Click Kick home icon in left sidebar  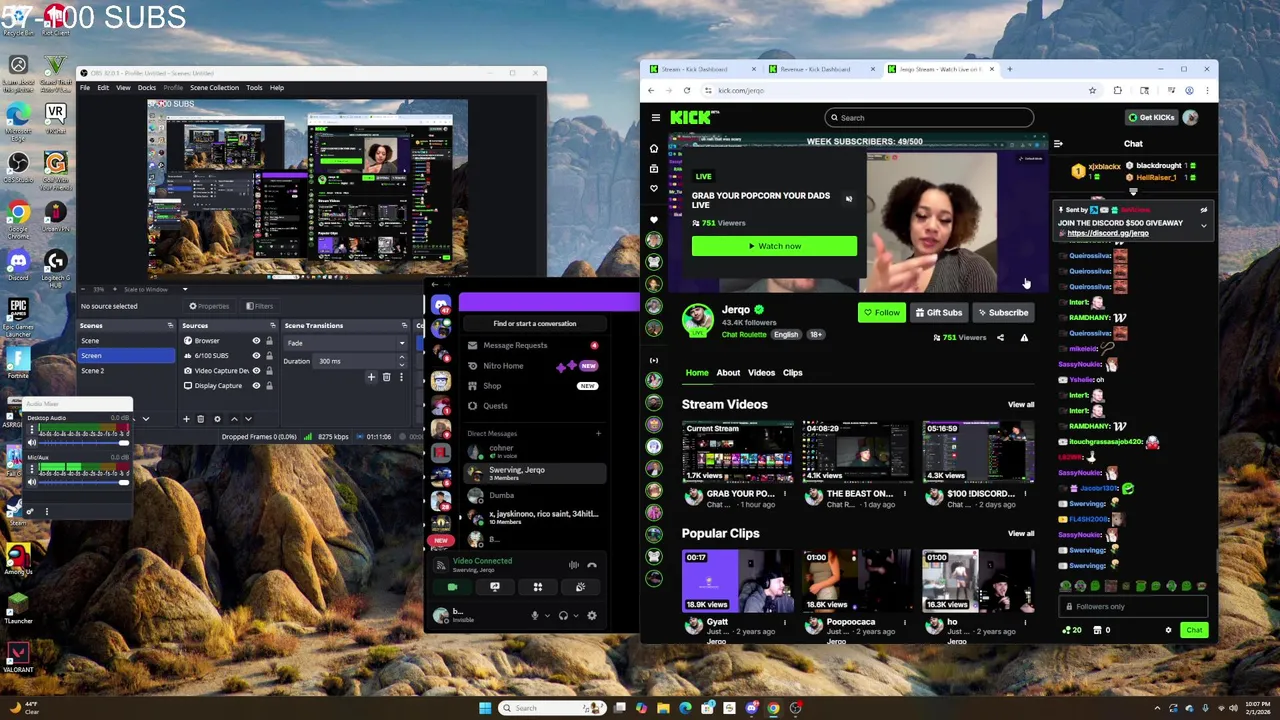tap(654, 149)
